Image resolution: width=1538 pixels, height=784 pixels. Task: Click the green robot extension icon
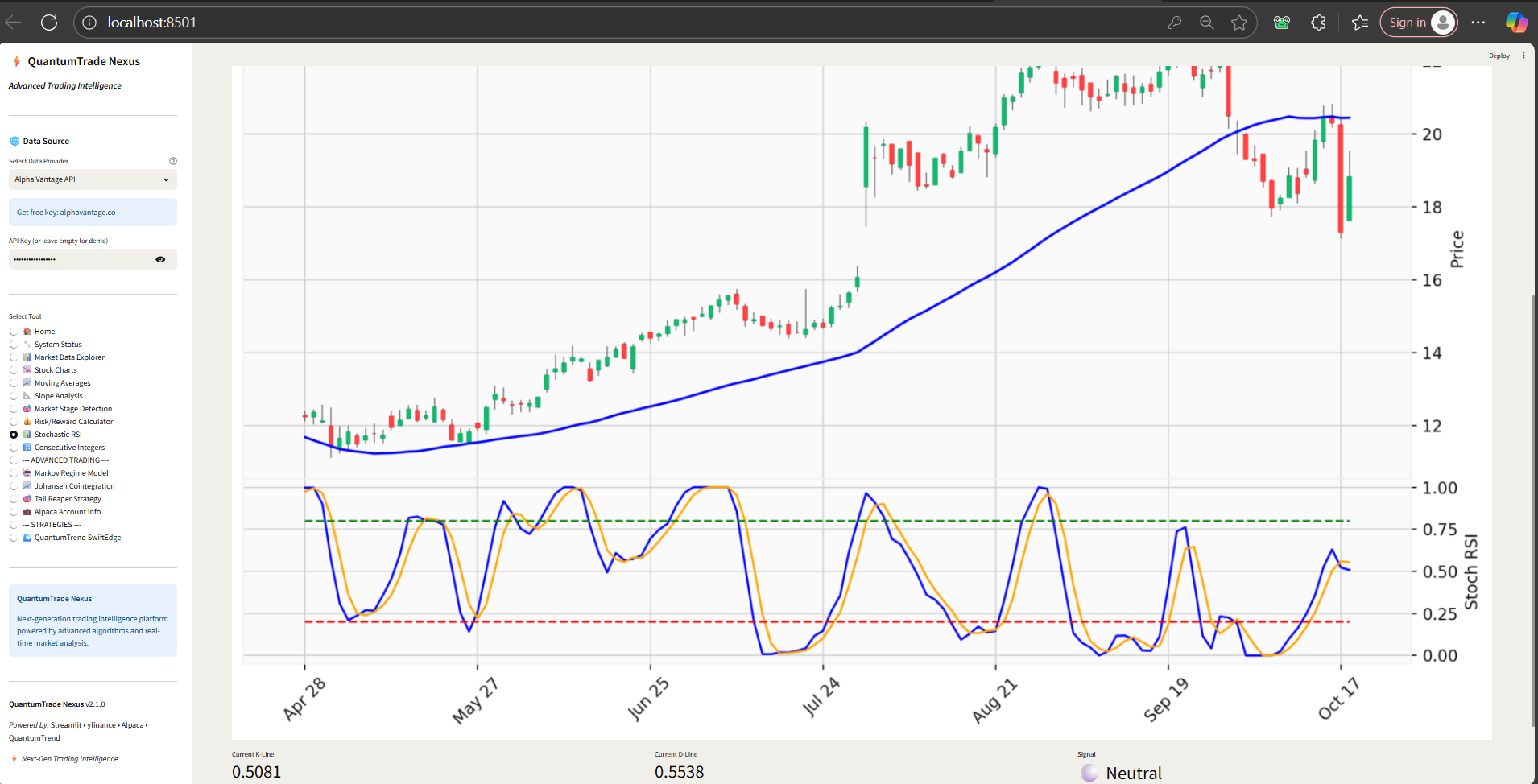(1282, 23)
